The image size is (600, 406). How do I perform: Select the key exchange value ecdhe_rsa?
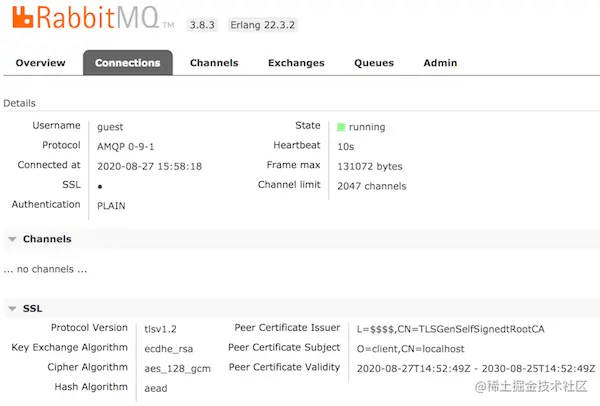[x=168, y=349]
